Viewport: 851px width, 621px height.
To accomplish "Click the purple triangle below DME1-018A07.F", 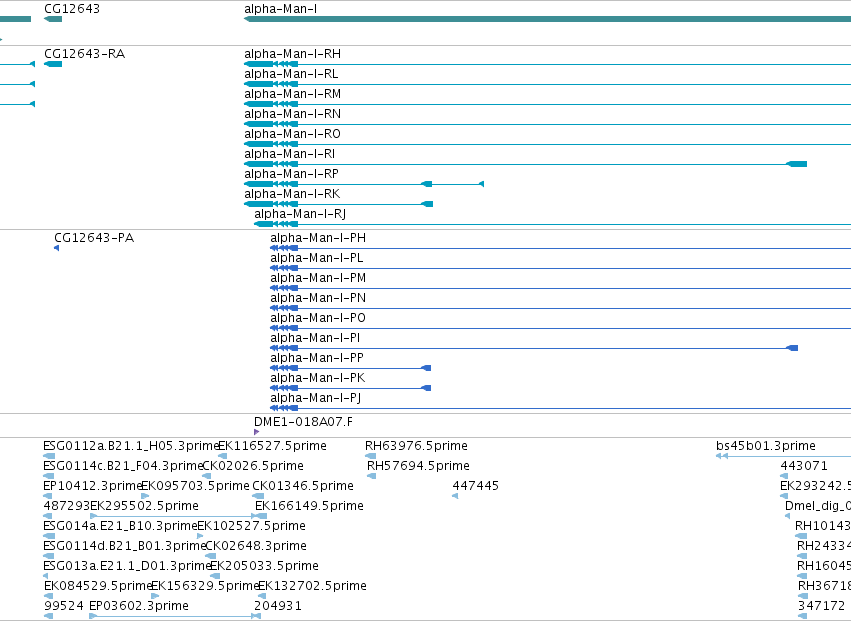I will click(x=257, y=432).
